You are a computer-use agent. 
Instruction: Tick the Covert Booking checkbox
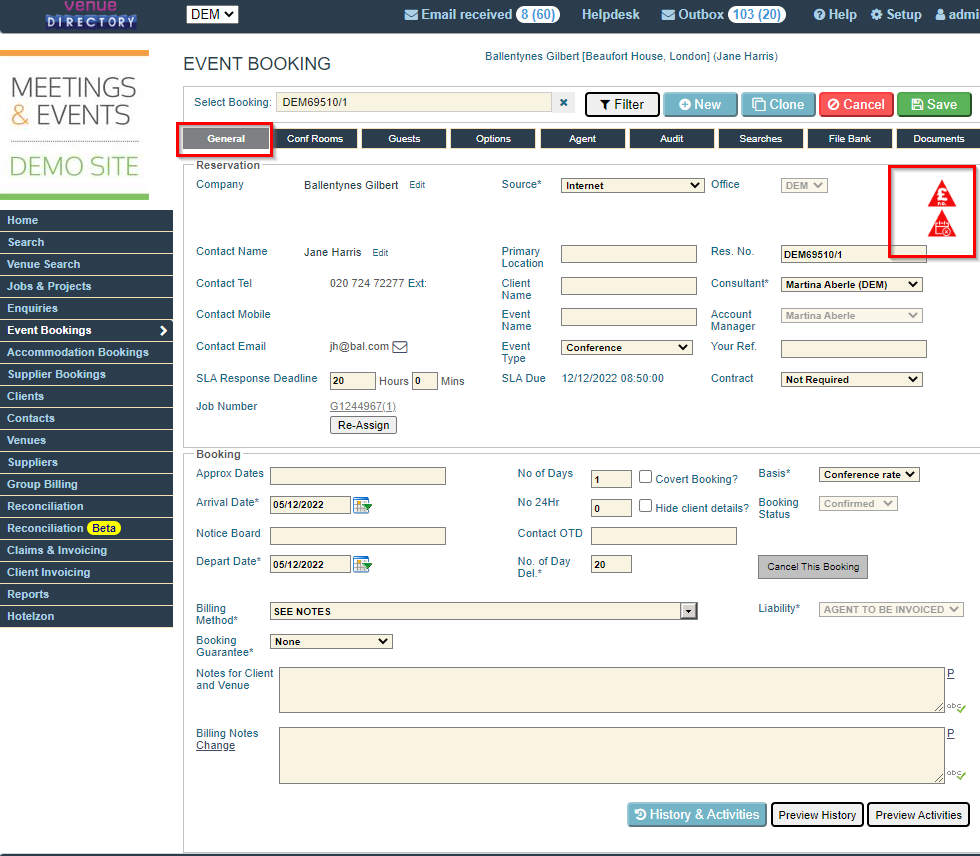[646, 477]
